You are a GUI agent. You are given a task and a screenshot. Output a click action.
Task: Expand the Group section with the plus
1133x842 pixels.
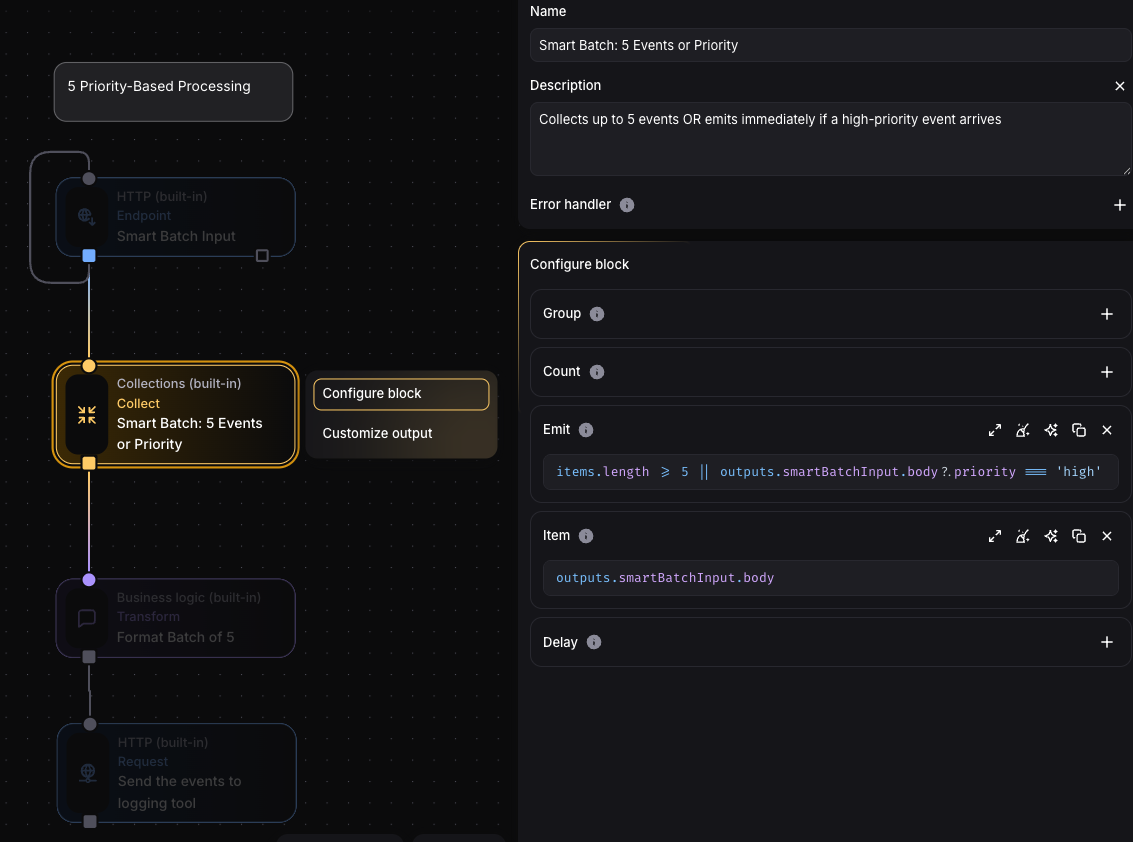click(1107, 313)
